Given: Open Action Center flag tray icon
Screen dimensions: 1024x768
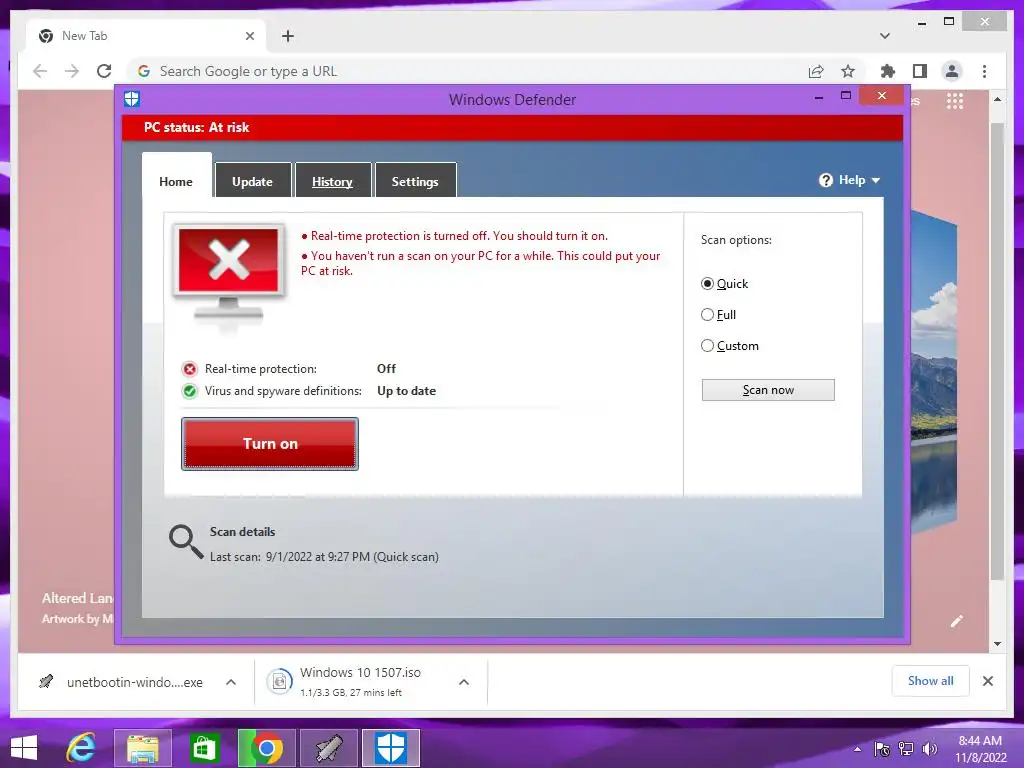Looking at the screenshot, I should click(x=882, y=749).
